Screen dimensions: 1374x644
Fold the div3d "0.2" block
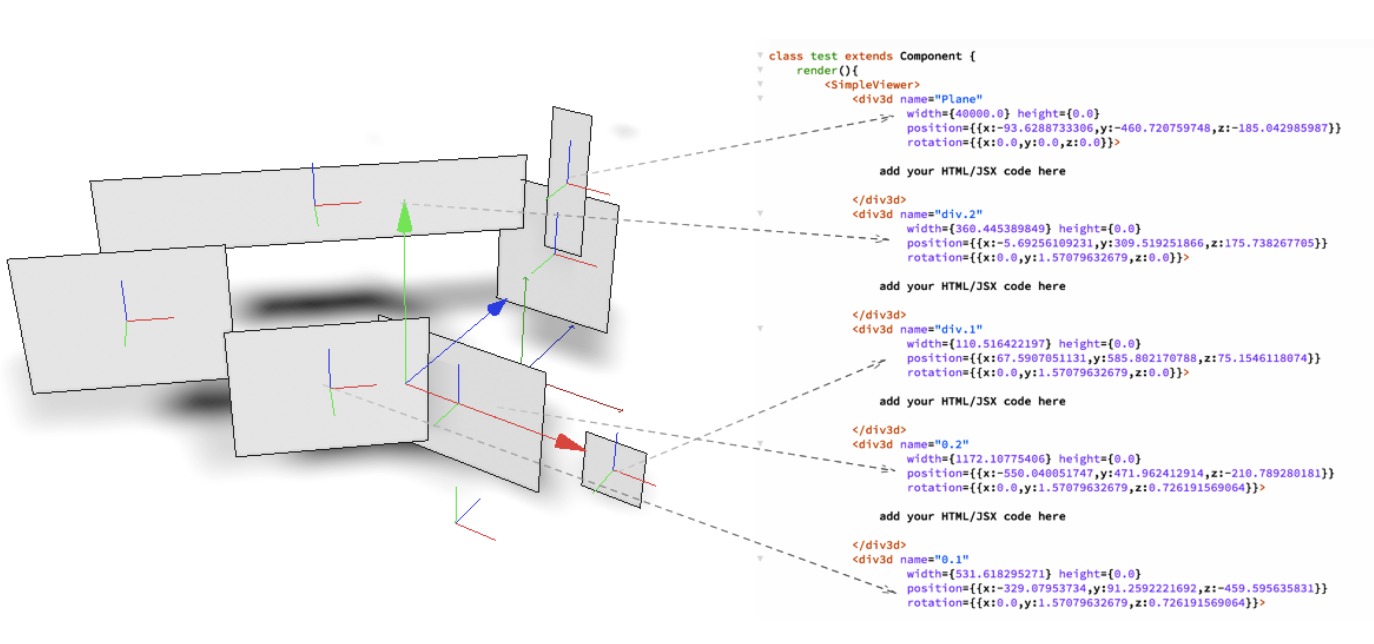pos(760,443)
